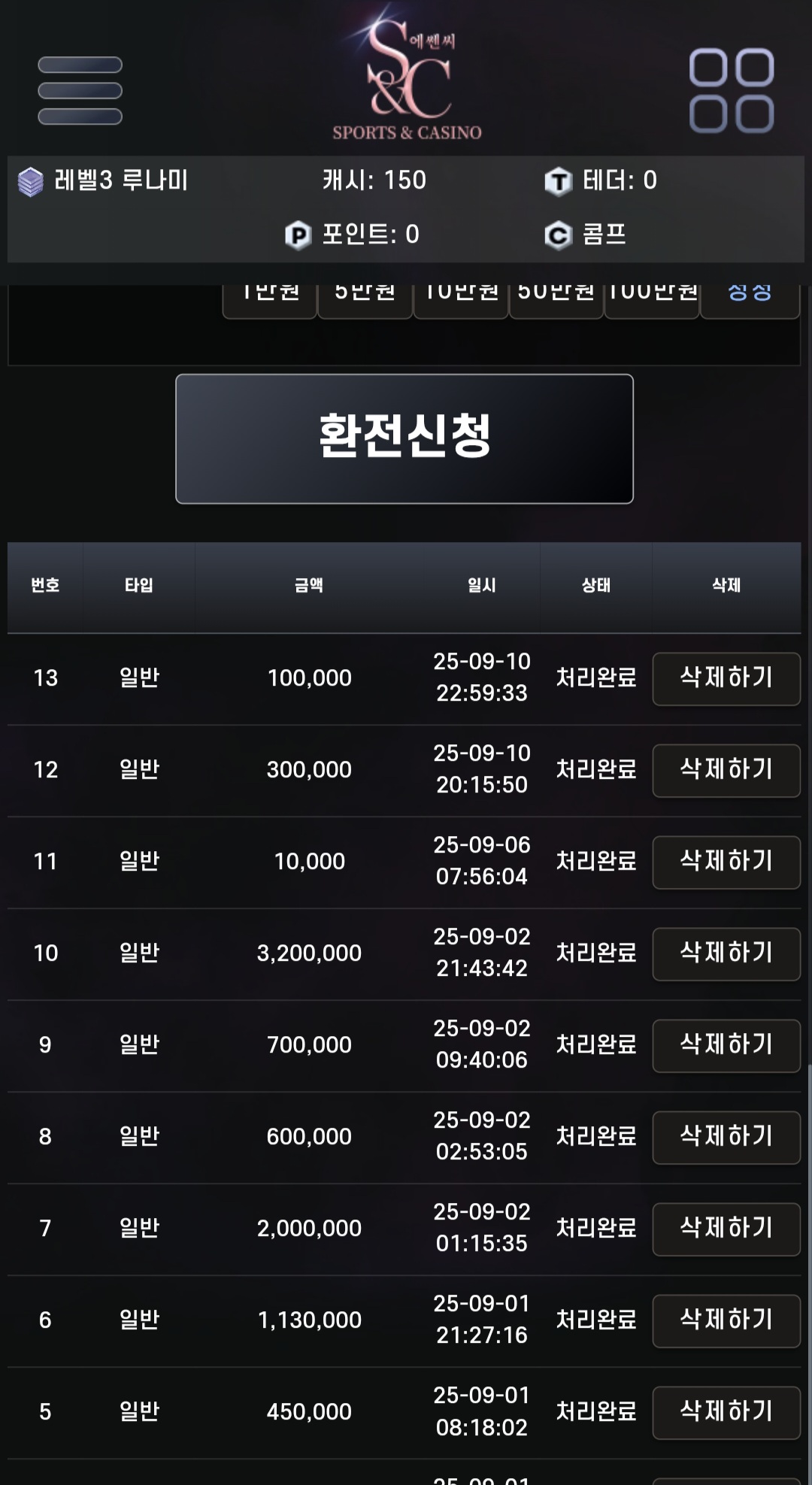The width and height of the screenshot is (812, 1485).
Task: Open the four-square grid menu
Action: pyautogui.click(x=732, y=90)
